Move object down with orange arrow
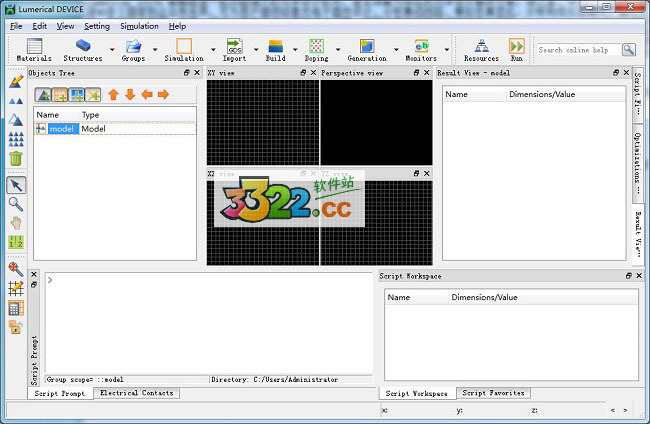650x424 pixels. click(130, 95)
